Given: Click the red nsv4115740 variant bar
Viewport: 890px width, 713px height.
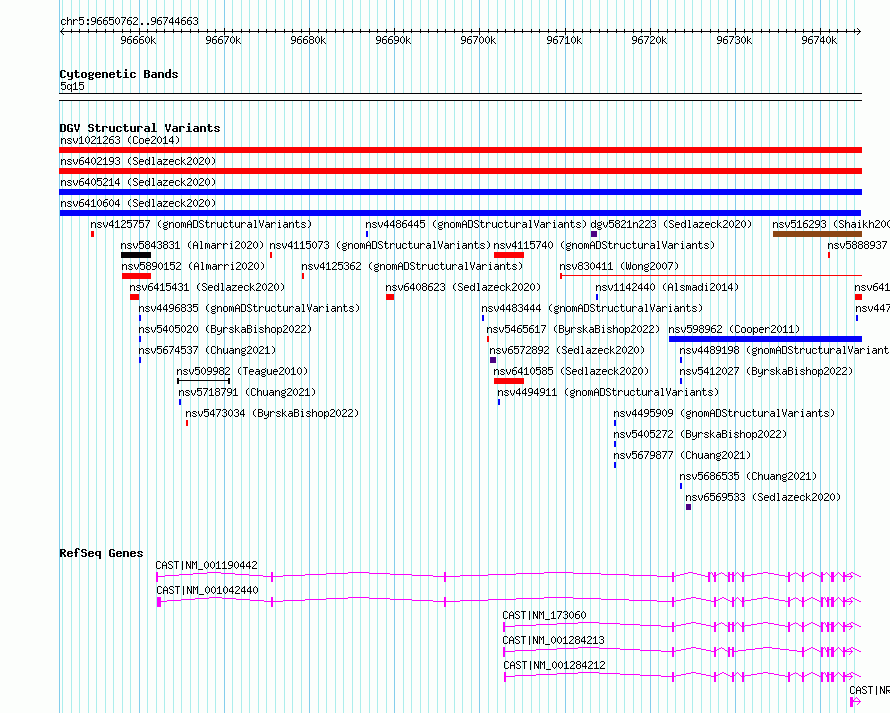Looking at the screenshot, I should coord(509,255).
